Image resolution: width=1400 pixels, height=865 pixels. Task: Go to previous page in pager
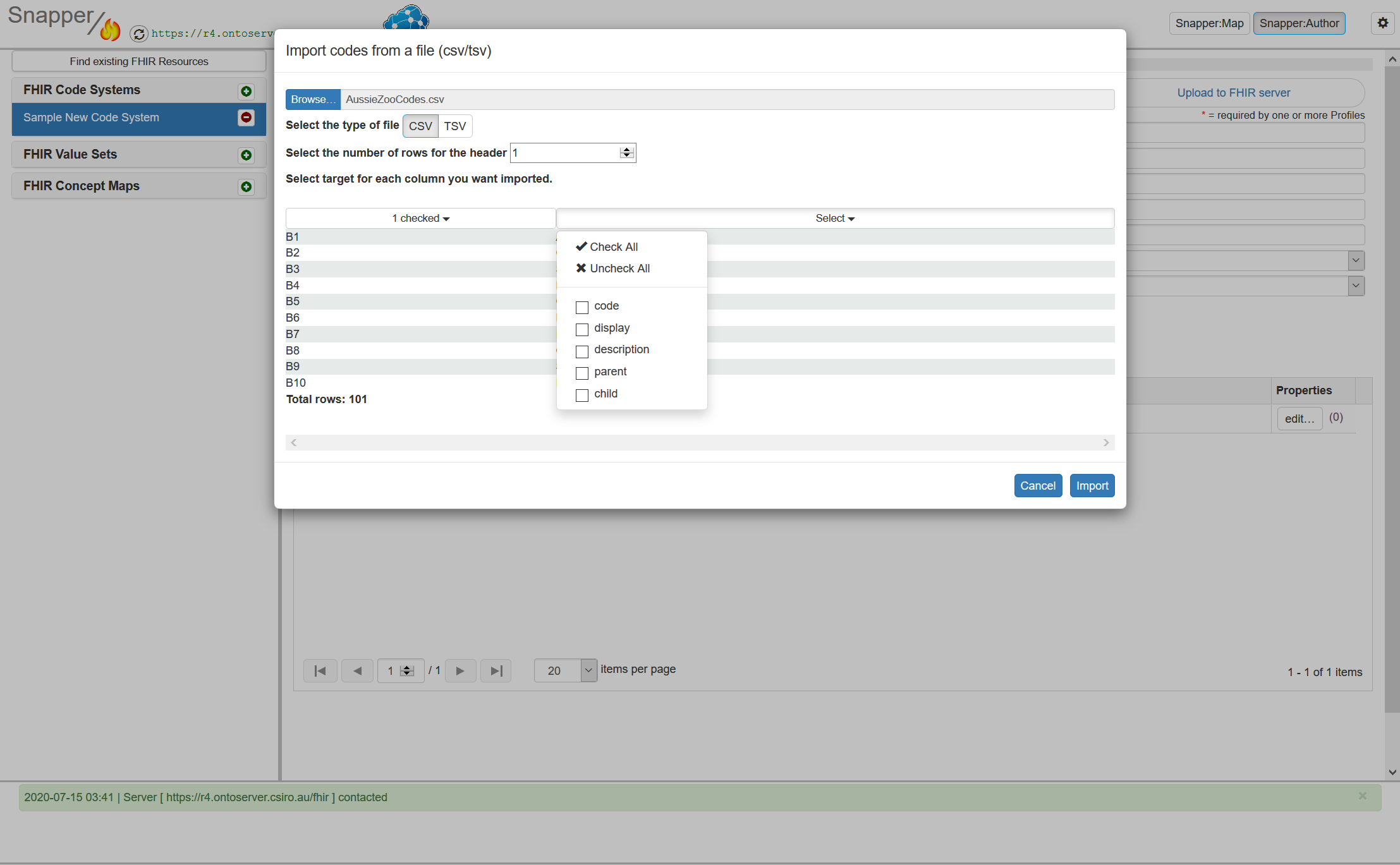click(x=358, y=671)
